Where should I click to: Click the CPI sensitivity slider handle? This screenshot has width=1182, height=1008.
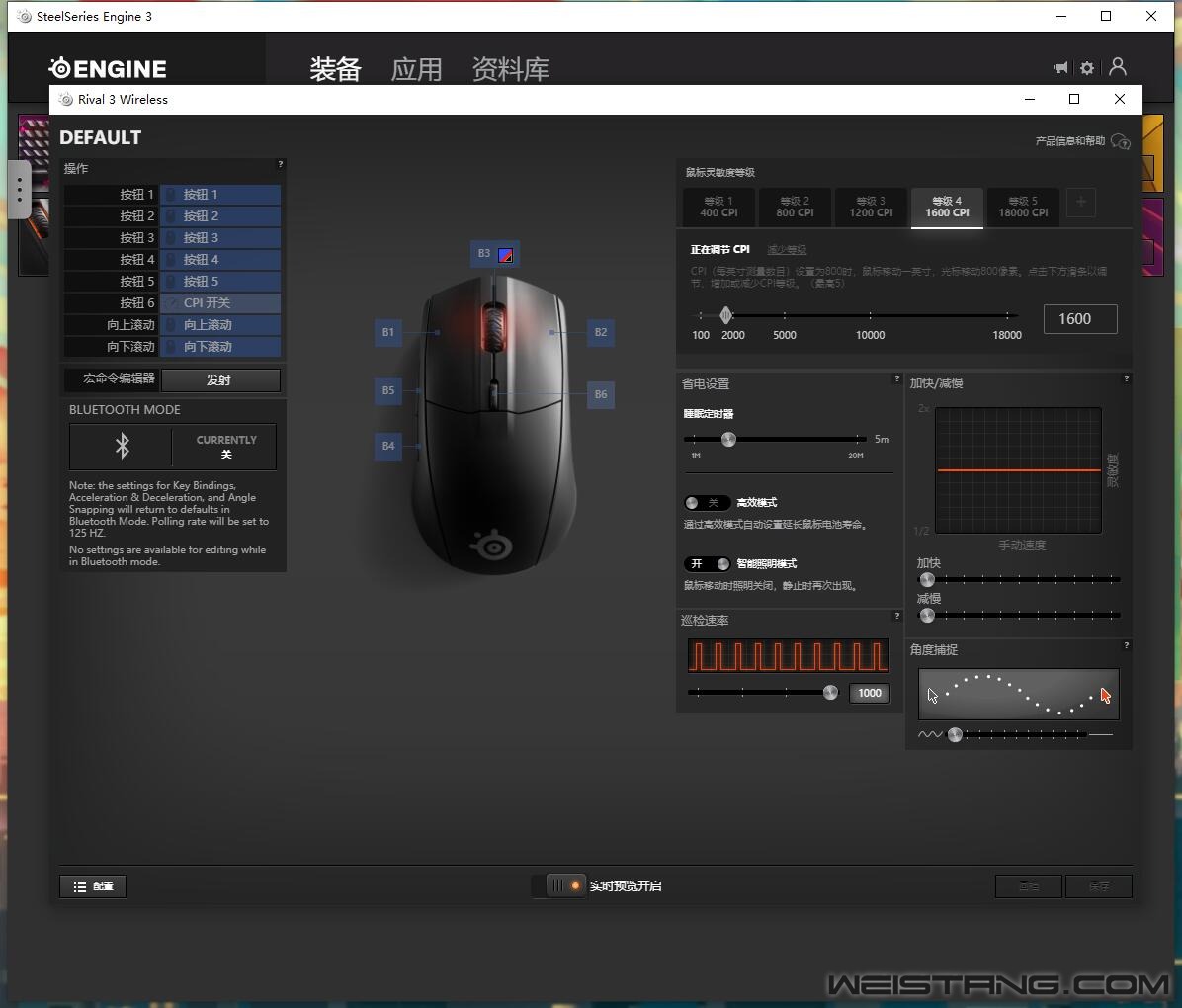click(x=726, y=315)
